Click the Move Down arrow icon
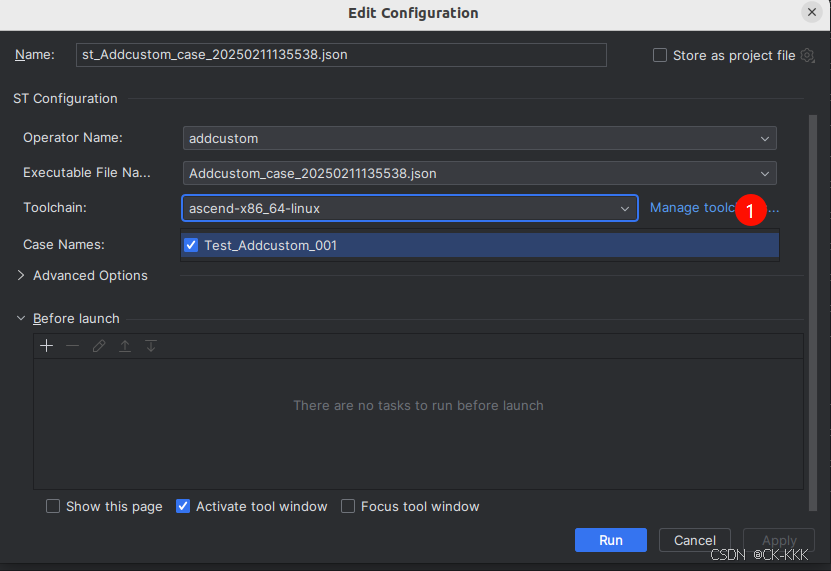Screen dimensions: 831x571 (151, 346)
